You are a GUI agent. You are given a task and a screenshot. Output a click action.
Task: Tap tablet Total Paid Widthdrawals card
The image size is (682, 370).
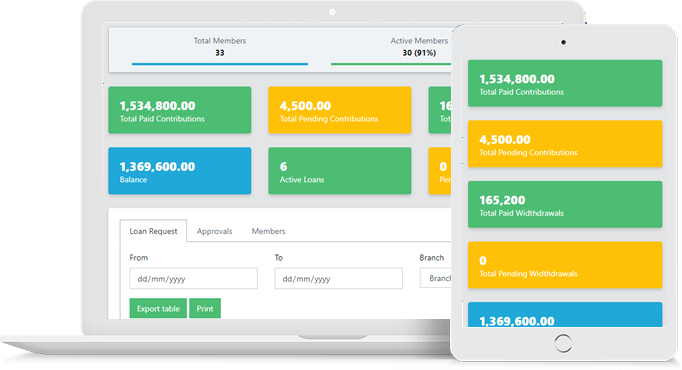click(565, 204)
